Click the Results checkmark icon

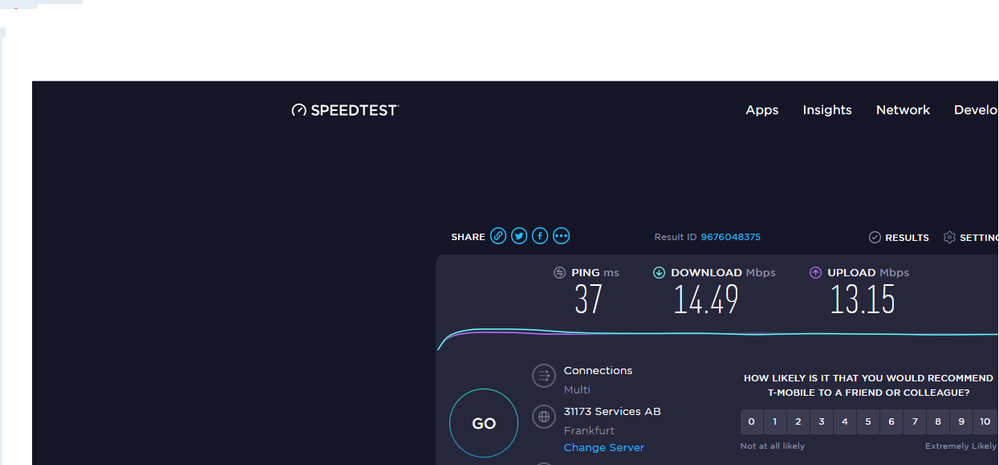tap(875, 238)
